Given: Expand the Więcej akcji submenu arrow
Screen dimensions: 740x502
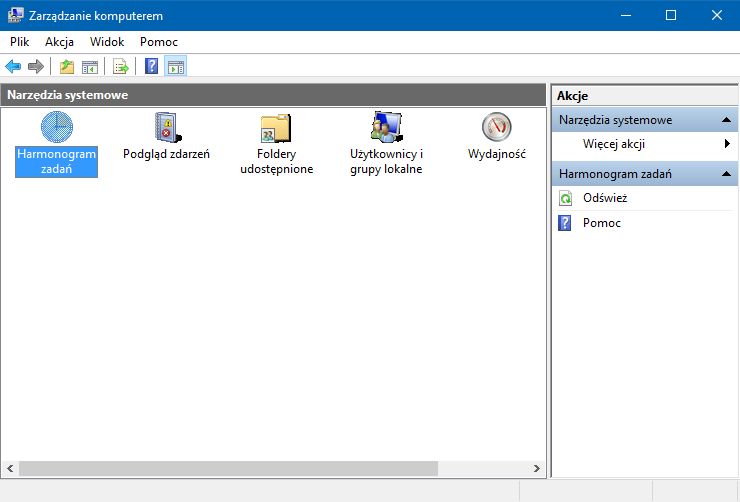Looking at the screenshot, I should [727, 144].
